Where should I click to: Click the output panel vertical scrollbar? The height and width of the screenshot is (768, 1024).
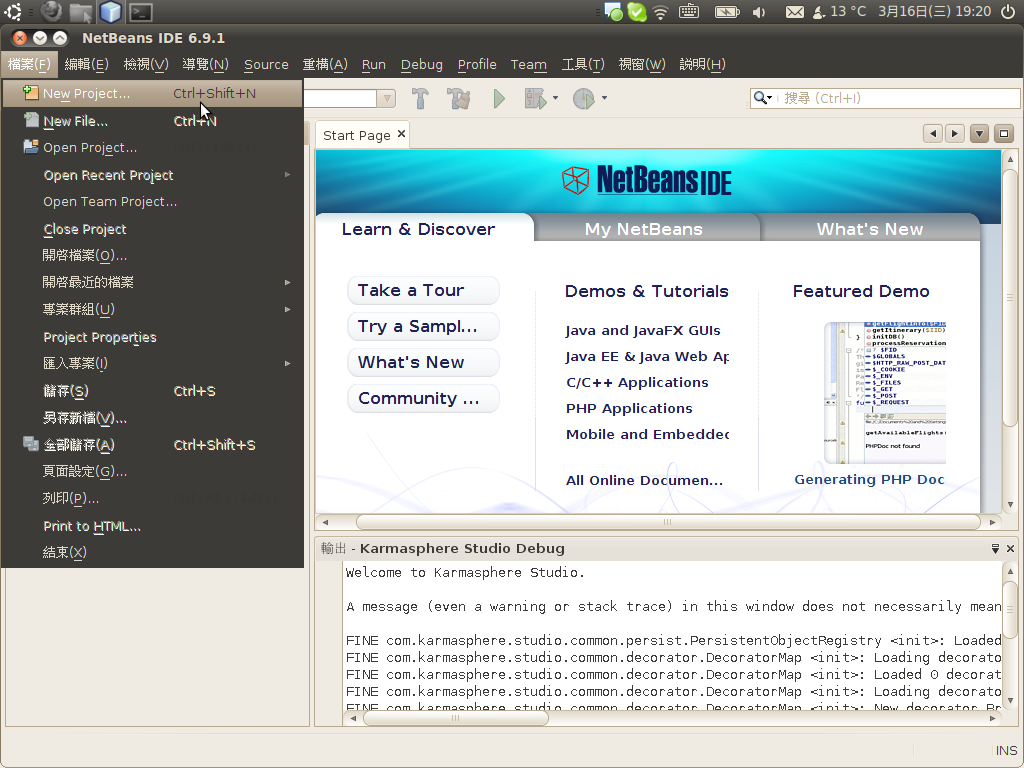(1010, 608)
